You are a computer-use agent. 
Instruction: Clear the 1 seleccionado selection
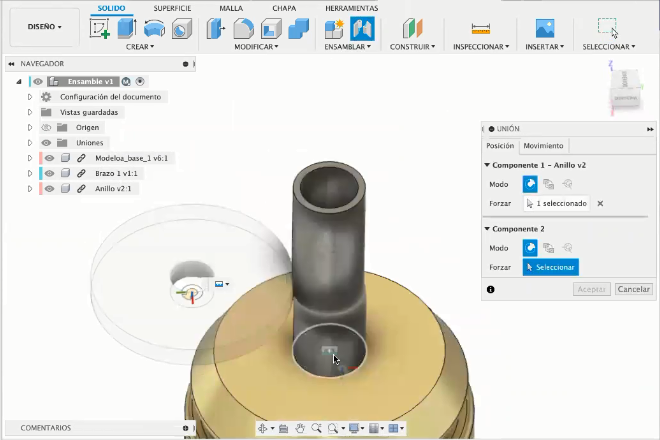click(600, 203)
